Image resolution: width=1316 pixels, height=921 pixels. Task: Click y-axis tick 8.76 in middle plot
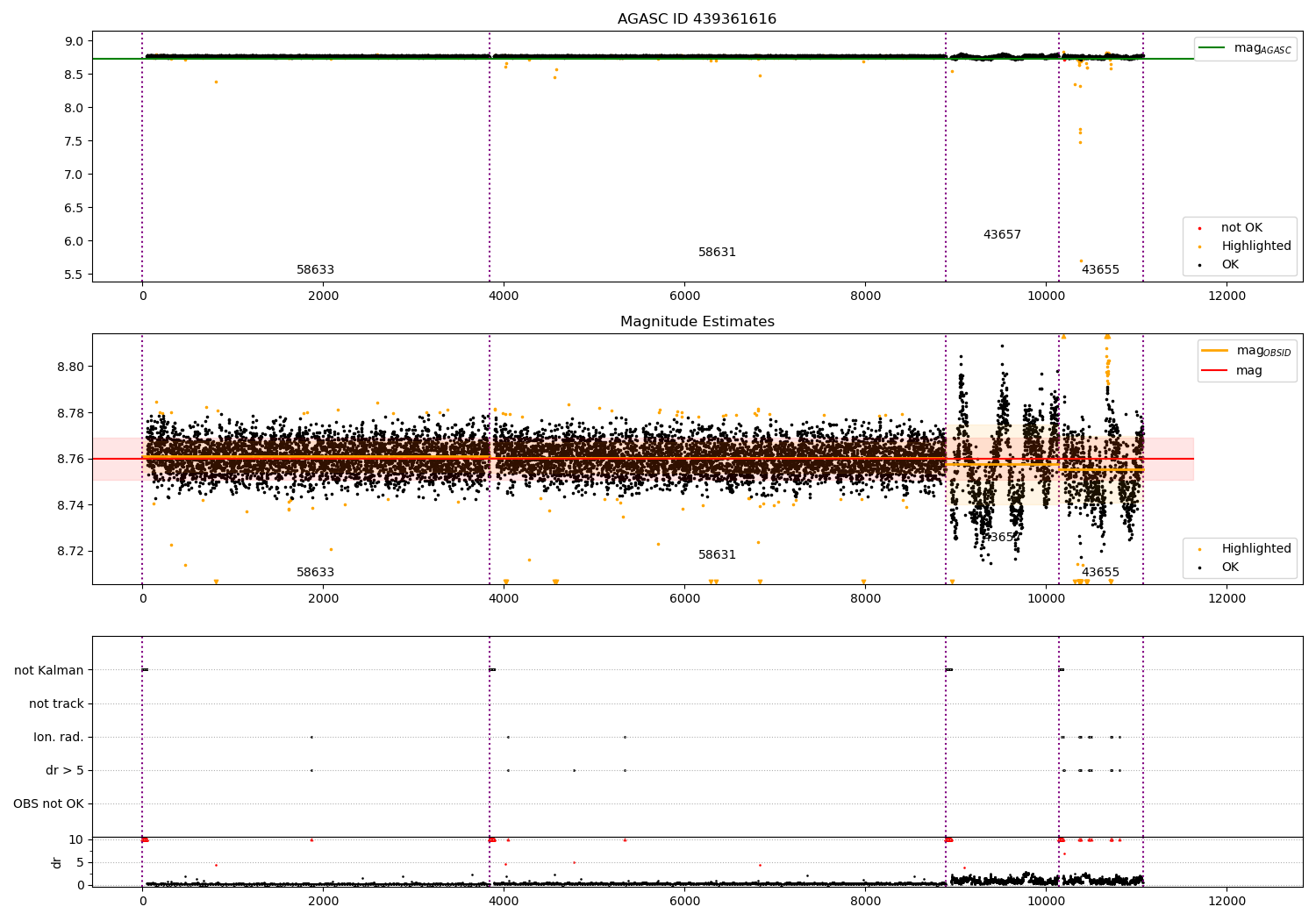[x=72, y=460]
